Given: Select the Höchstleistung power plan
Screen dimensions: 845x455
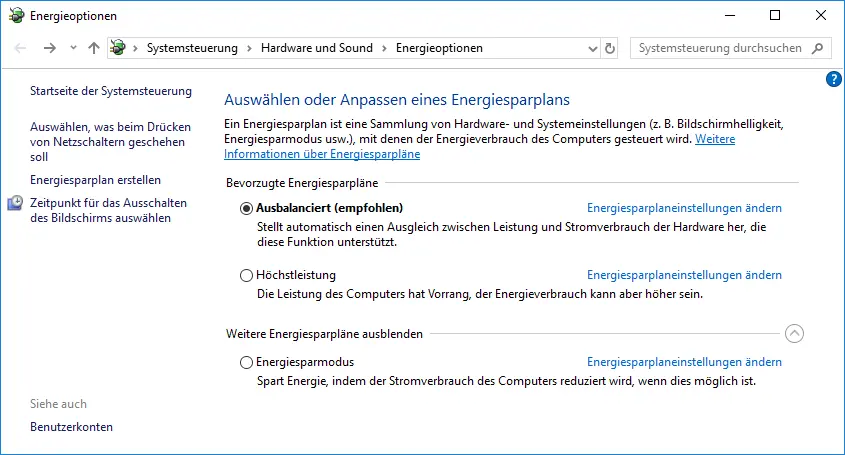Looking at the screenshot, I should 247,275.
